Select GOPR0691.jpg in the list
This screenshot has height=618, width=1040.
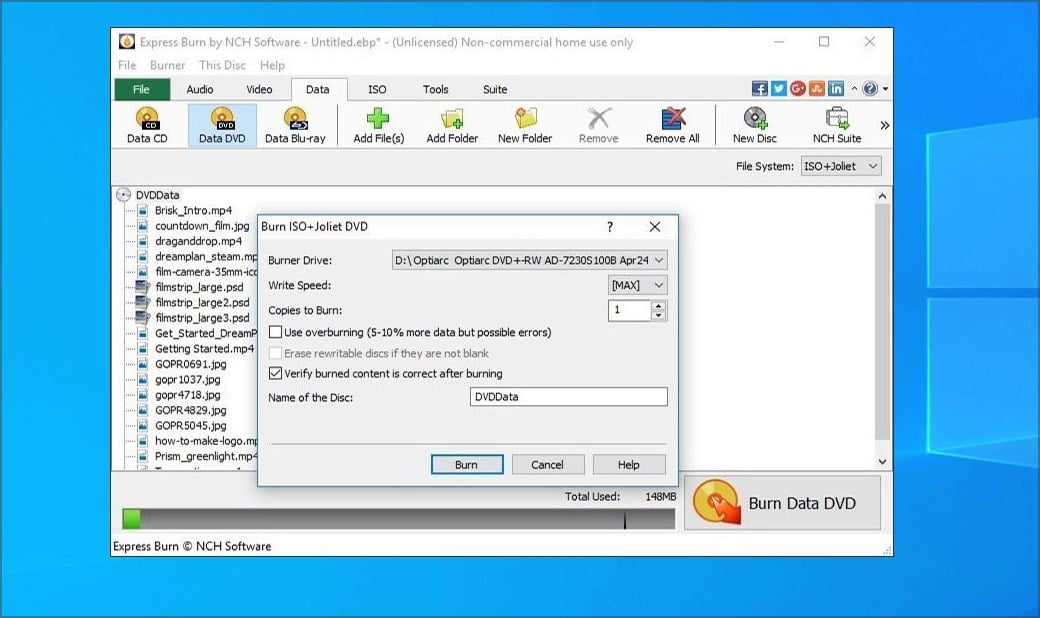tap(190, 364)
